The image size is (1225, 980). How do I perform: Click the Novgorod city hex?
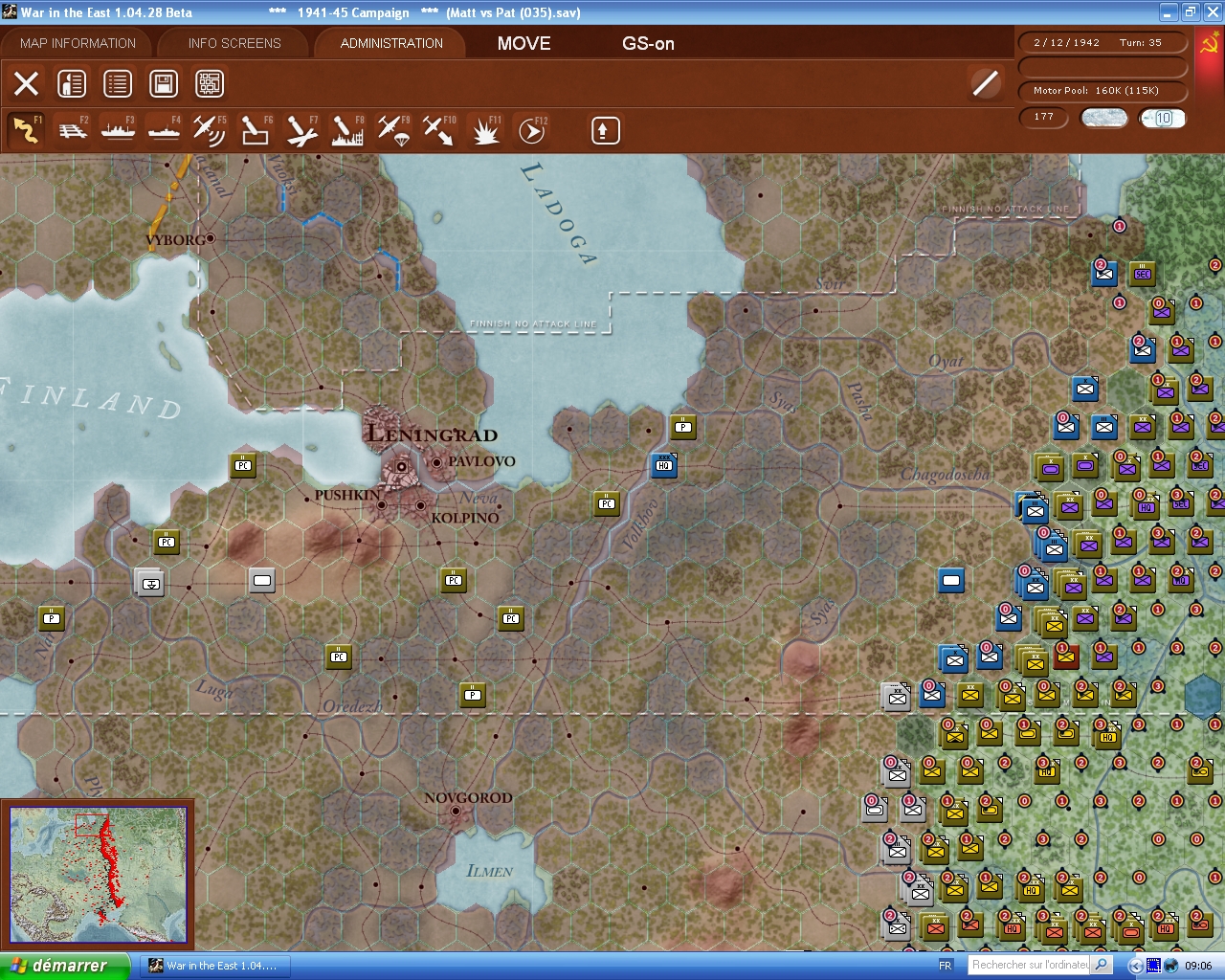point(457,812)
